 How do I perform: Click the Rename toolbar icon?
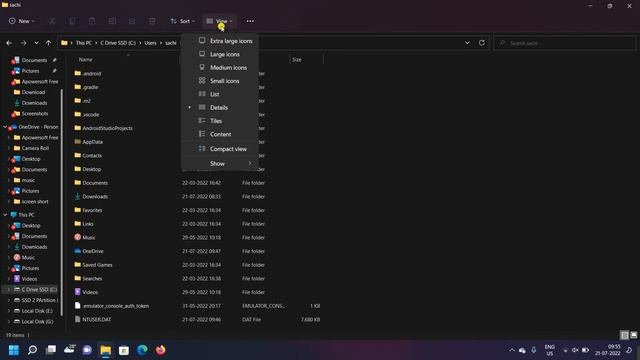[112, 21]
